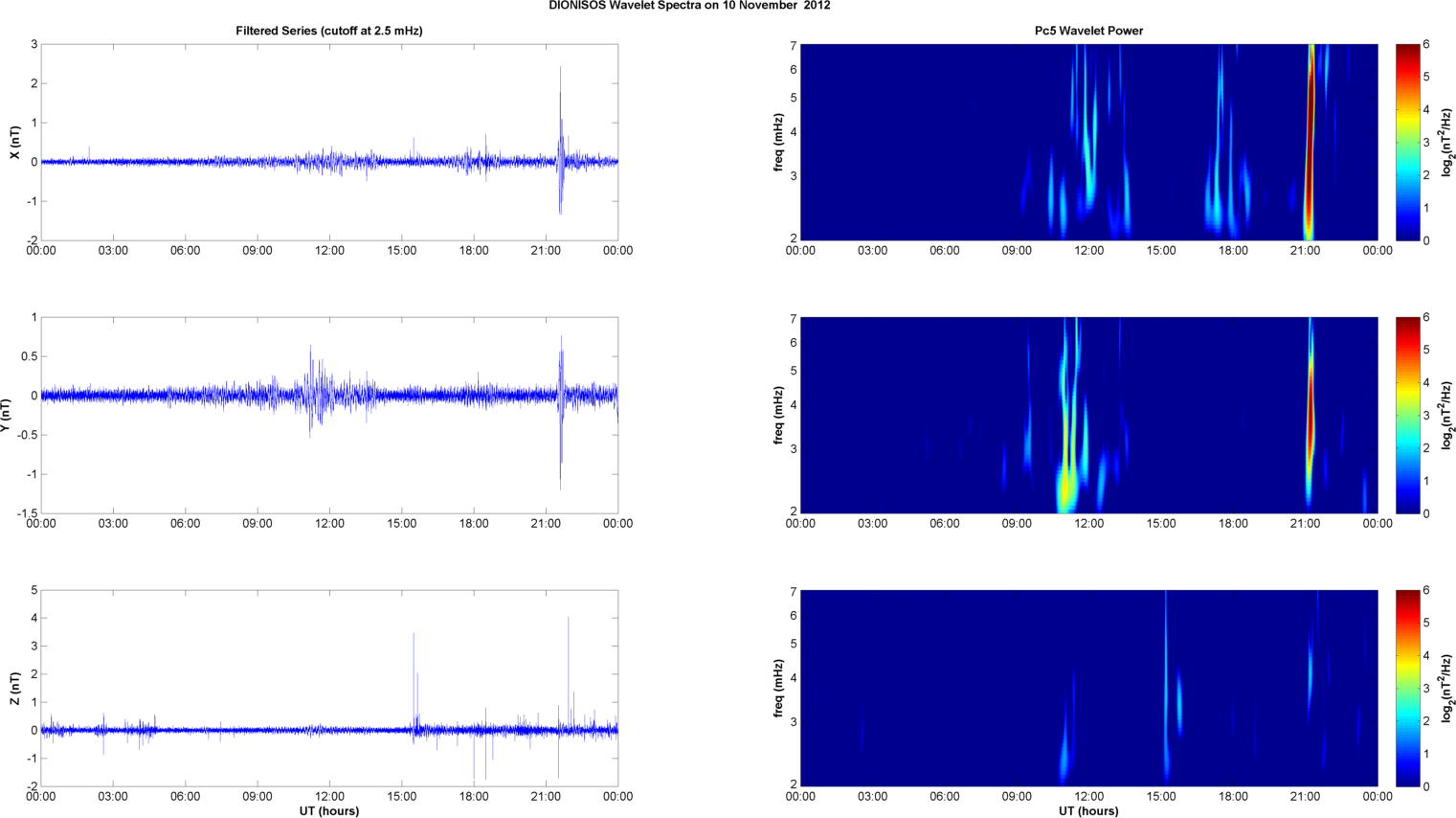This screenshot has width=1456, height=818.
Task: Click the middle colorbar of the Y spectrogram
Action: (x=1407, y=415)
